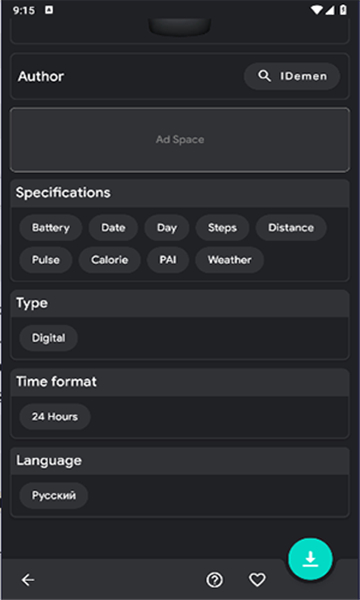Select the Pulse chip
Screen dimensions: 360x600
click(x=46, y=260)
